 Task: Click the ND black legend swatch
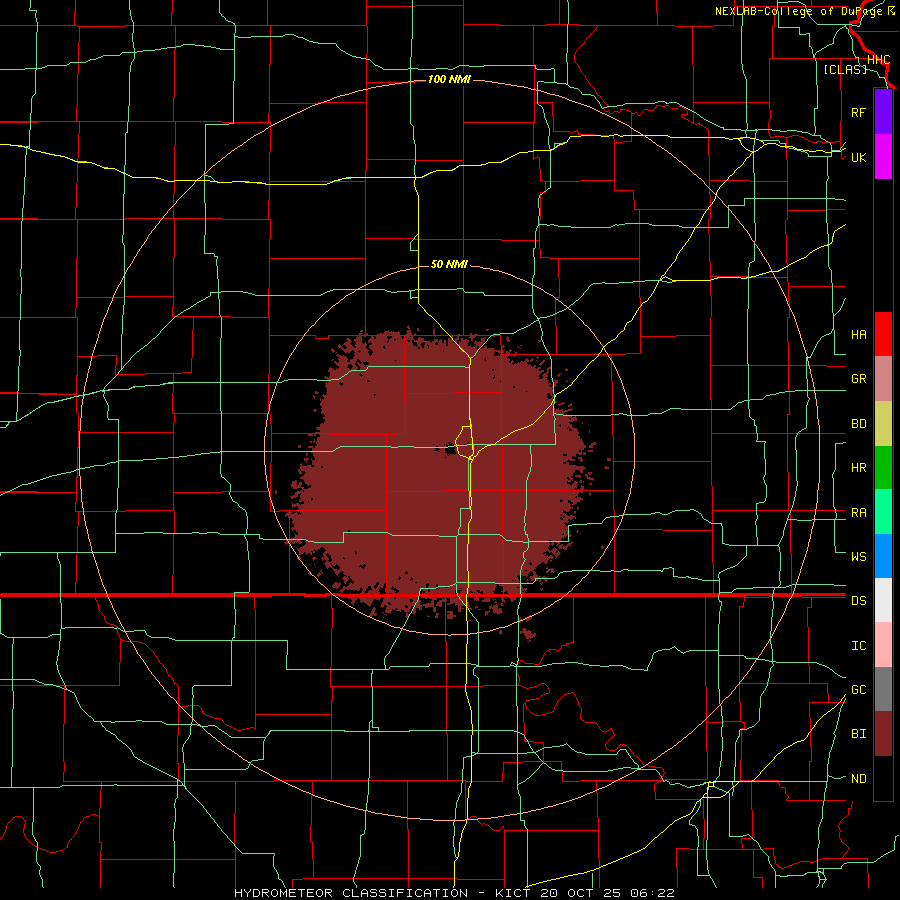pyautogui.click(x=883, y=778)
